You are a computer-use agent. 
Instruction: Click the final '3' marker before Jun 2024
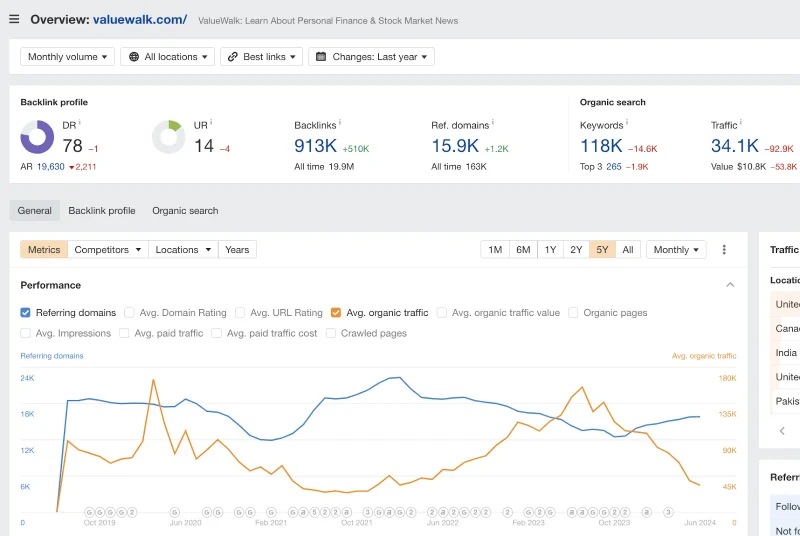(668, 512)
